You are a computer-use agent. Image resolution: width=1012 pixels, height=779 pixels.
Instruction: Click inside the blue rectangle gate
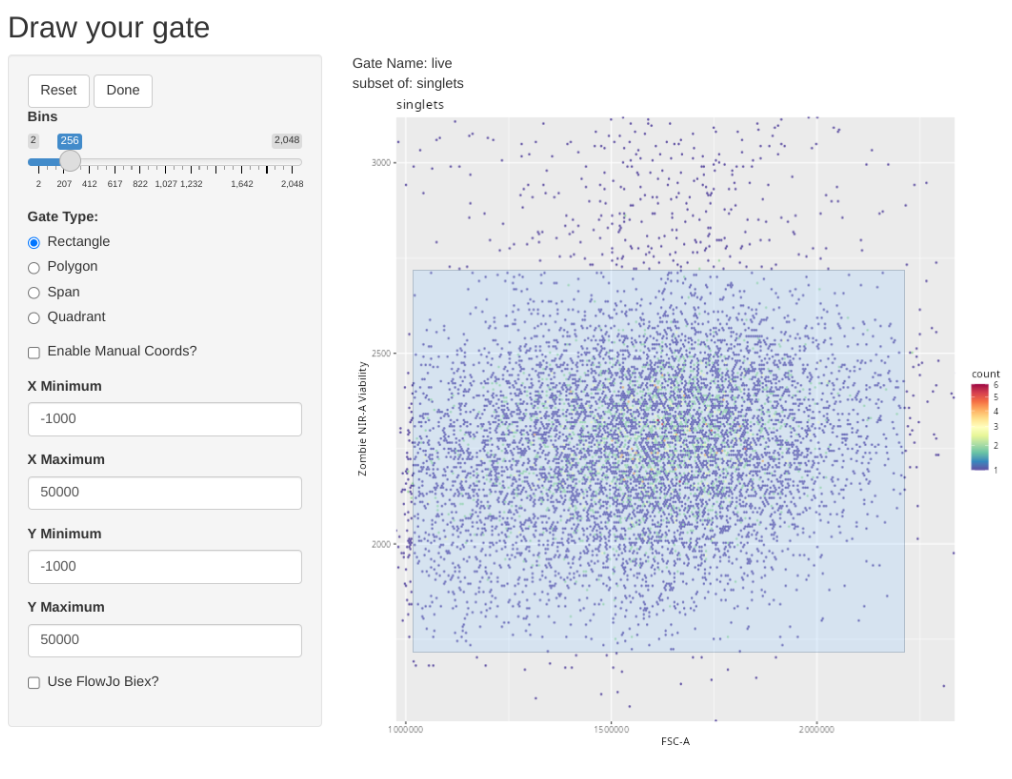point(658,460)
